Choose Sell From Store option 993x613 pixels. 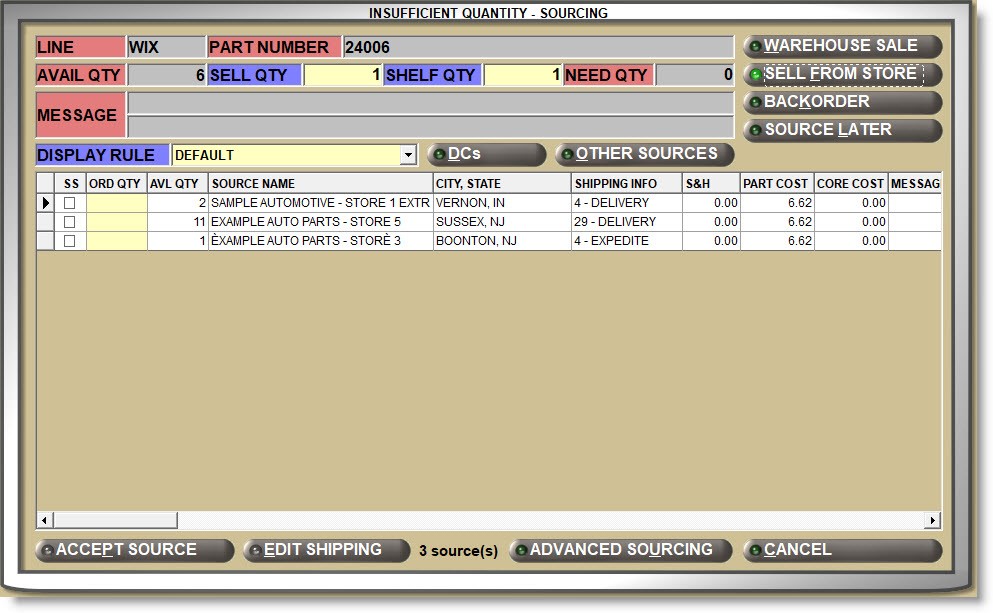[842, 74]
